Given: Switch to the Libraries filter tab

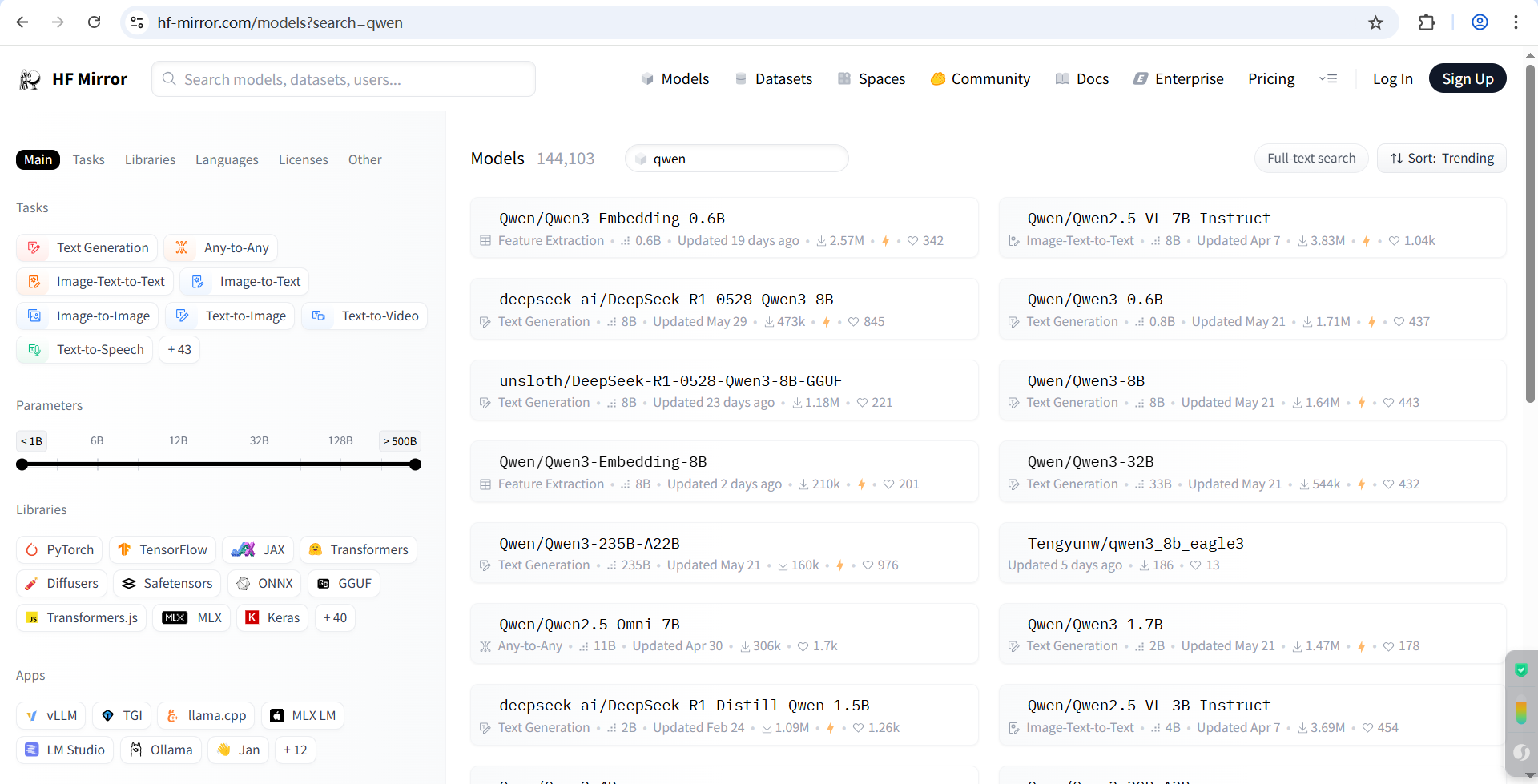Looking at the screenshot, I should (x=150, y=160).
